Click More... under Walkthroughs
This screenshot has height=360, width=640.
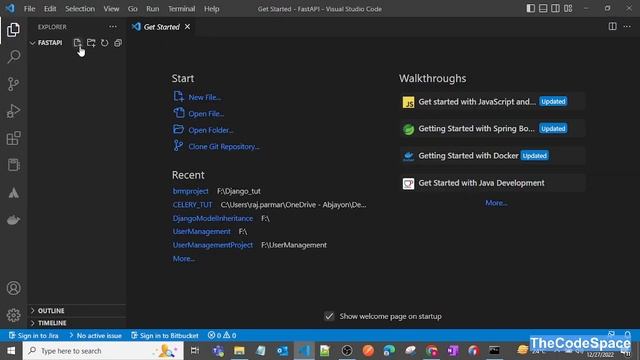[x=496, y=203]
